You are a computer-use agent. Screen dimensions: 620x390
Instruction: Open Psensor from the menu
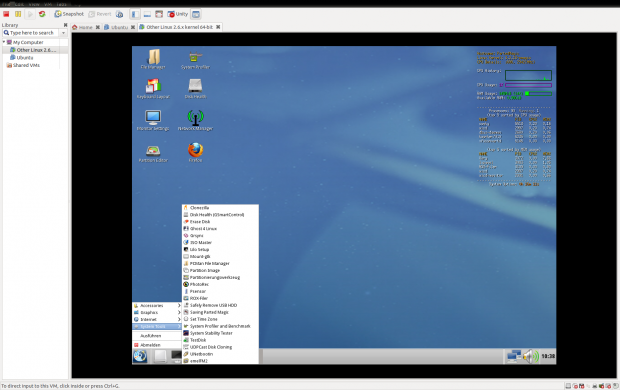pos(220,292)
